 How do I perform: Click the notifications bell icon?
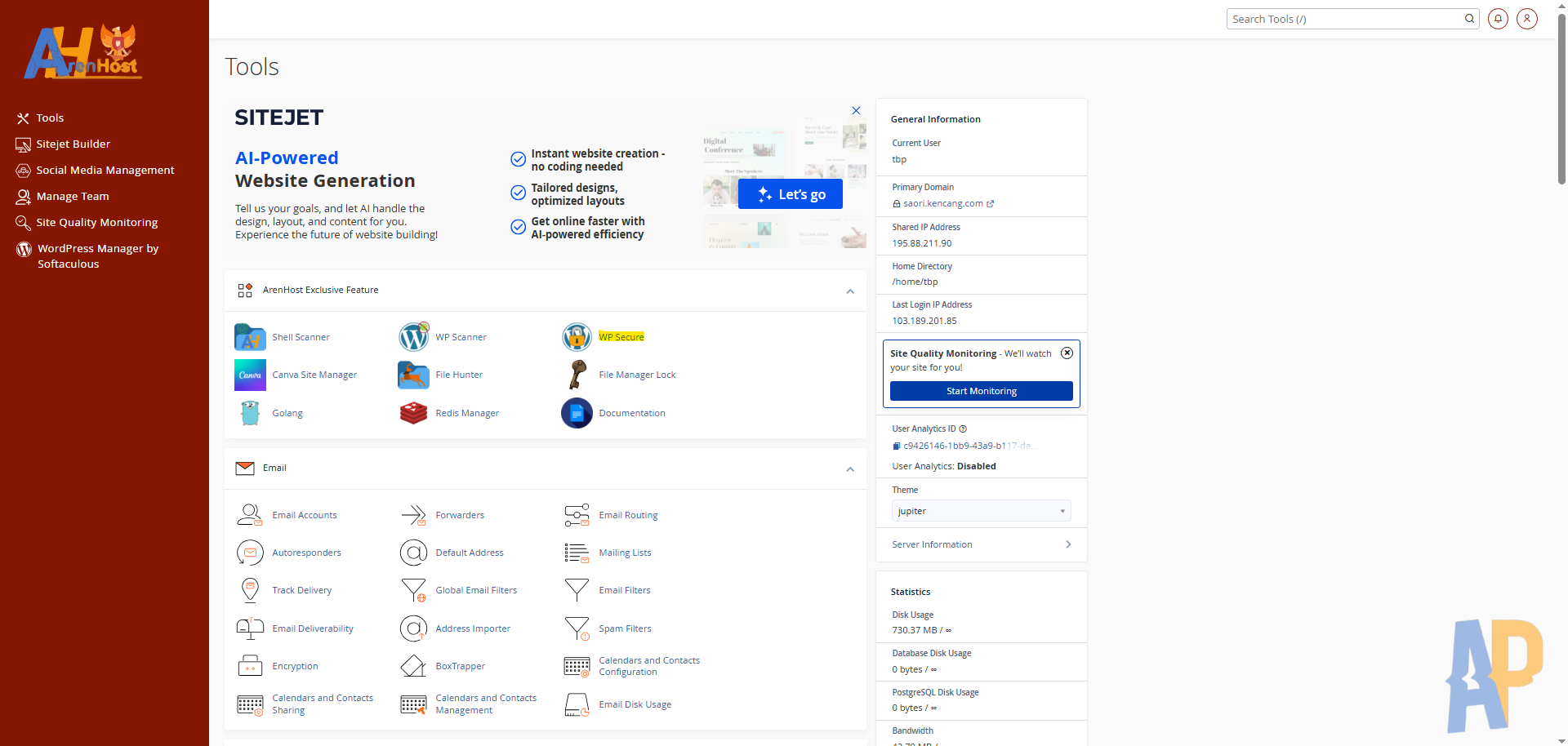coord(1498,19)
